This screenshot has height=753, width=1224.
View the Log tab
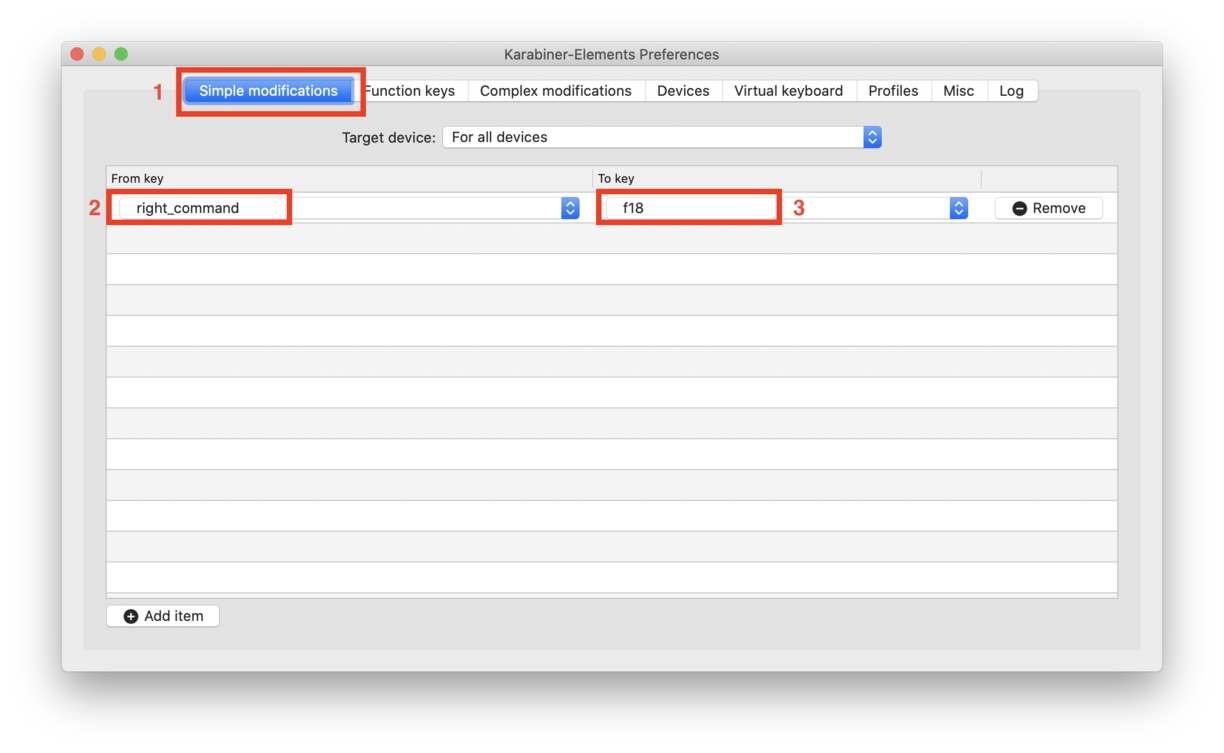pyautogui.click(x=1011, y=91)
